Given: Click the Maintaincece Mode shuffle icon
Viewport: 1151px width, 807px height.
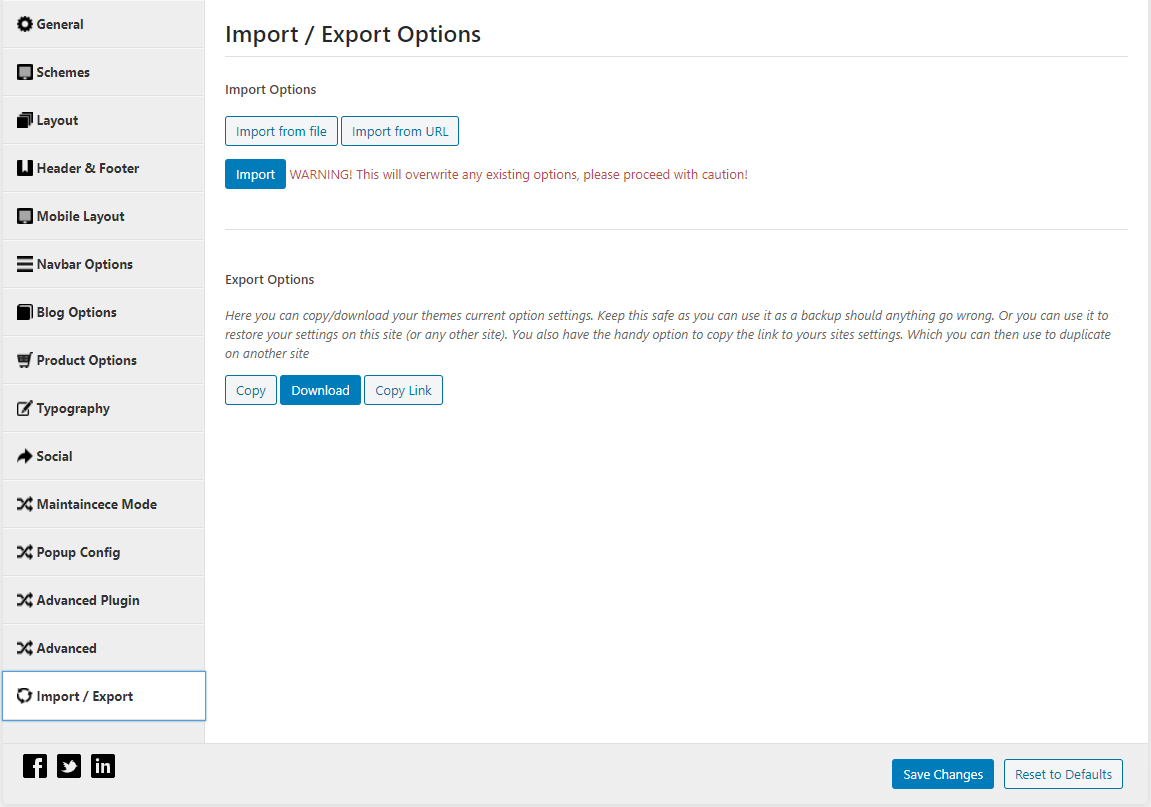Looking at the screenshot, I should 25,504.
